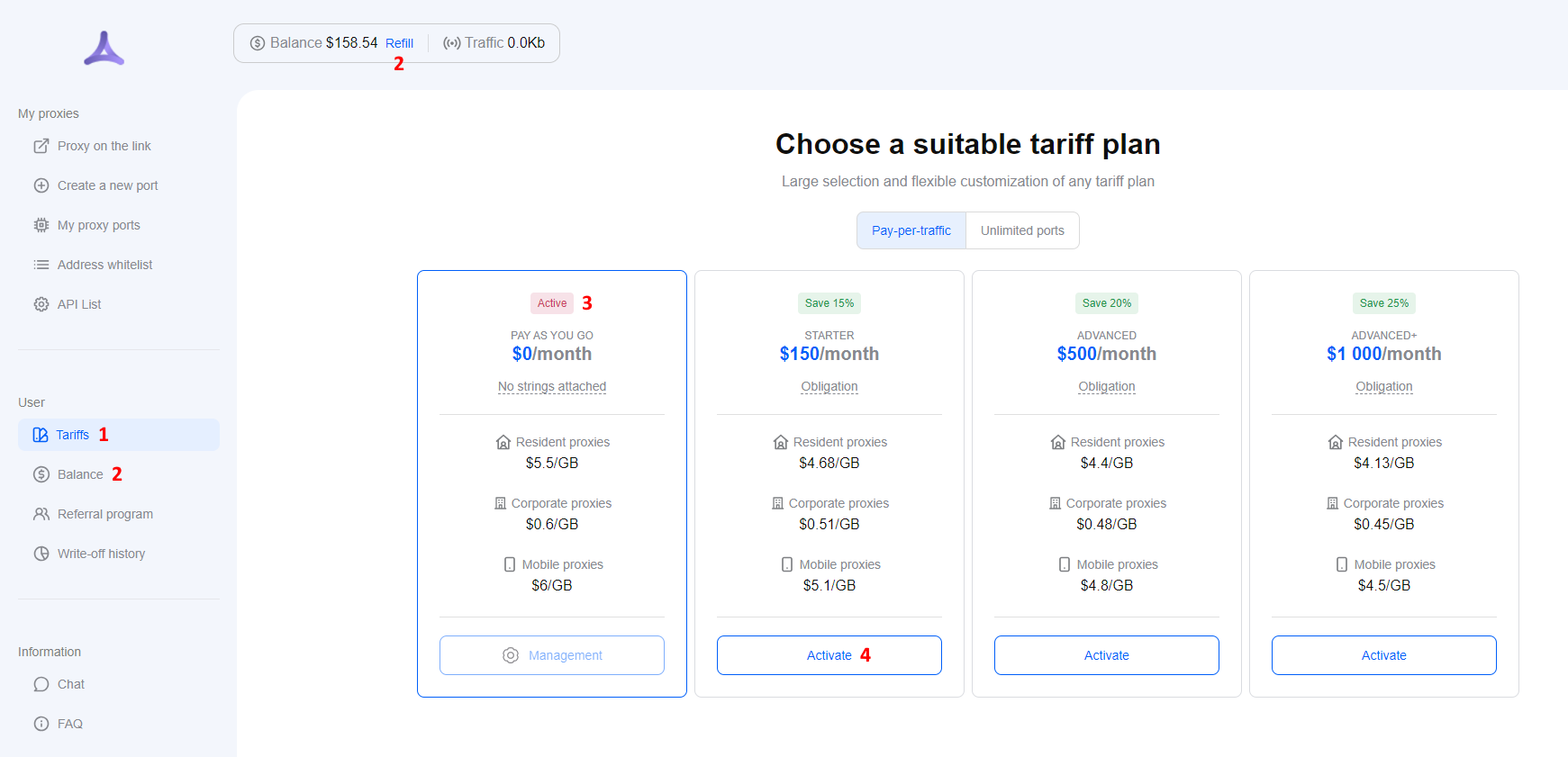This screenshot has height=757, width=1568.
Task: Open Referral program people icon
Action: point(41,514)
